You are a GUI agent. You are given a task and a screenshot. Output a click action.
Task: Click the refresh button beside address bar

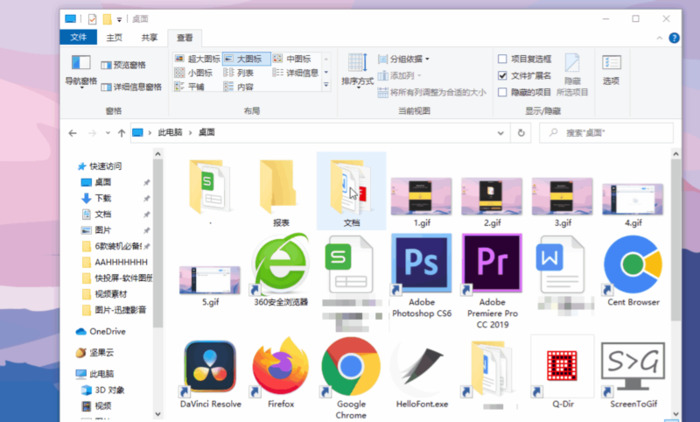[x=521, y=133]
